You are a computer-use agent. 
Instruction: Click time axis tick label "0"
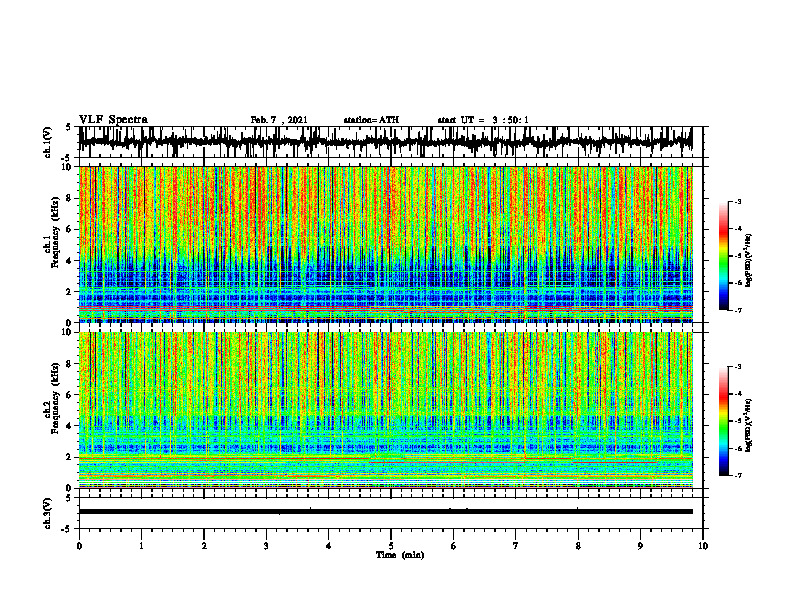(x=79, y=546)
